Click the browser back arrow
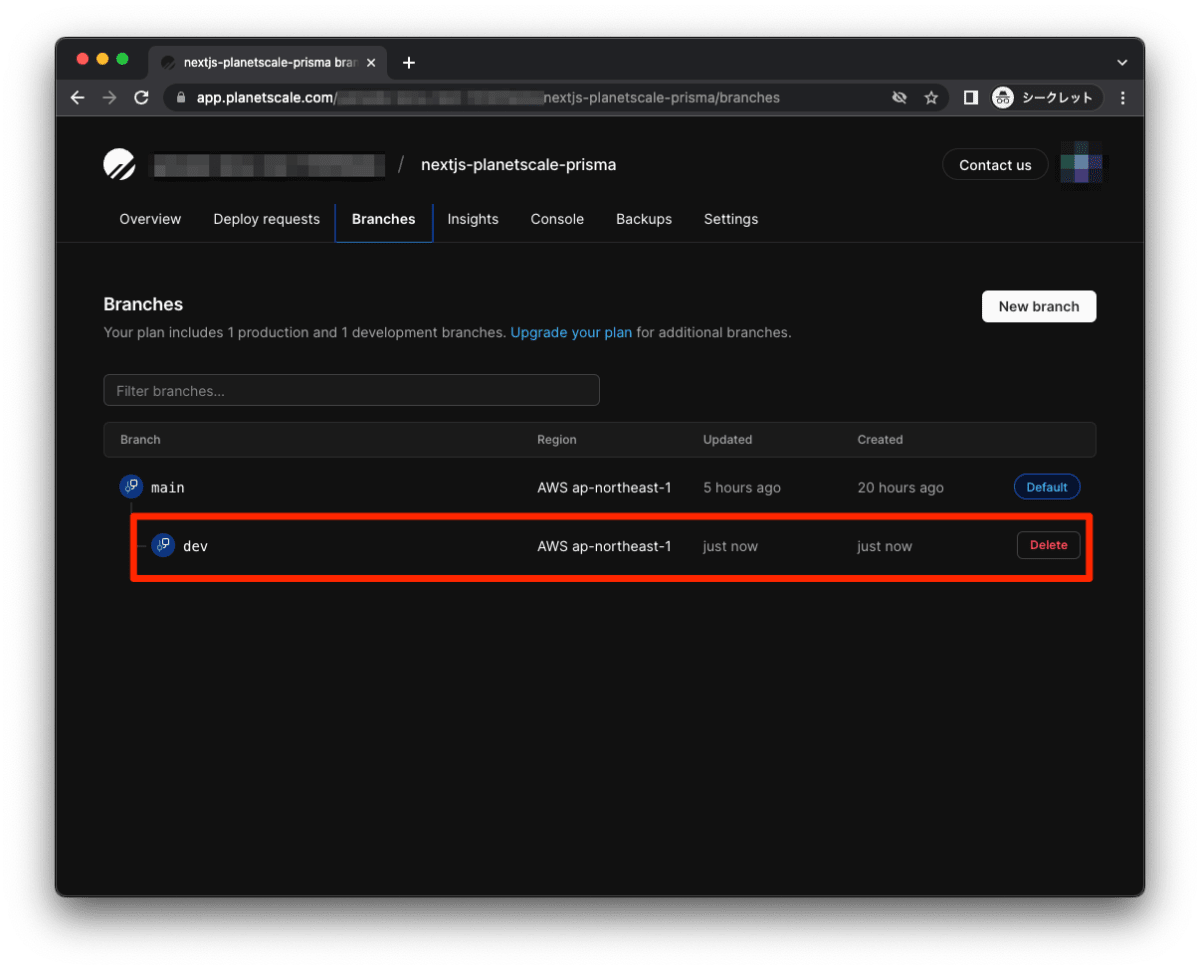The image size is (1200, 970). pyautogui.click(x=77, y=98)
